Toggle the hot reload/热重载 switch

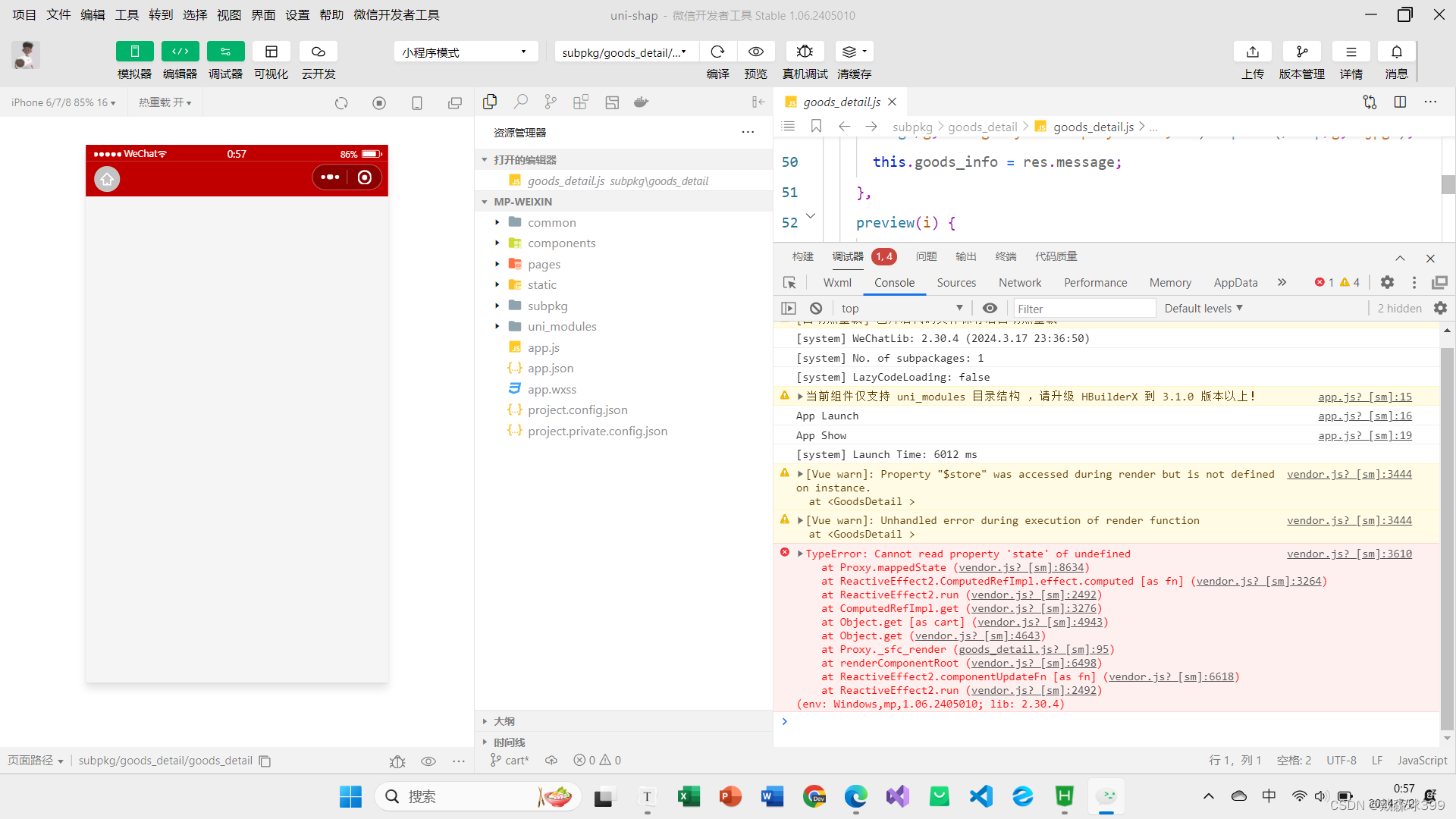[x=165, y=102]
